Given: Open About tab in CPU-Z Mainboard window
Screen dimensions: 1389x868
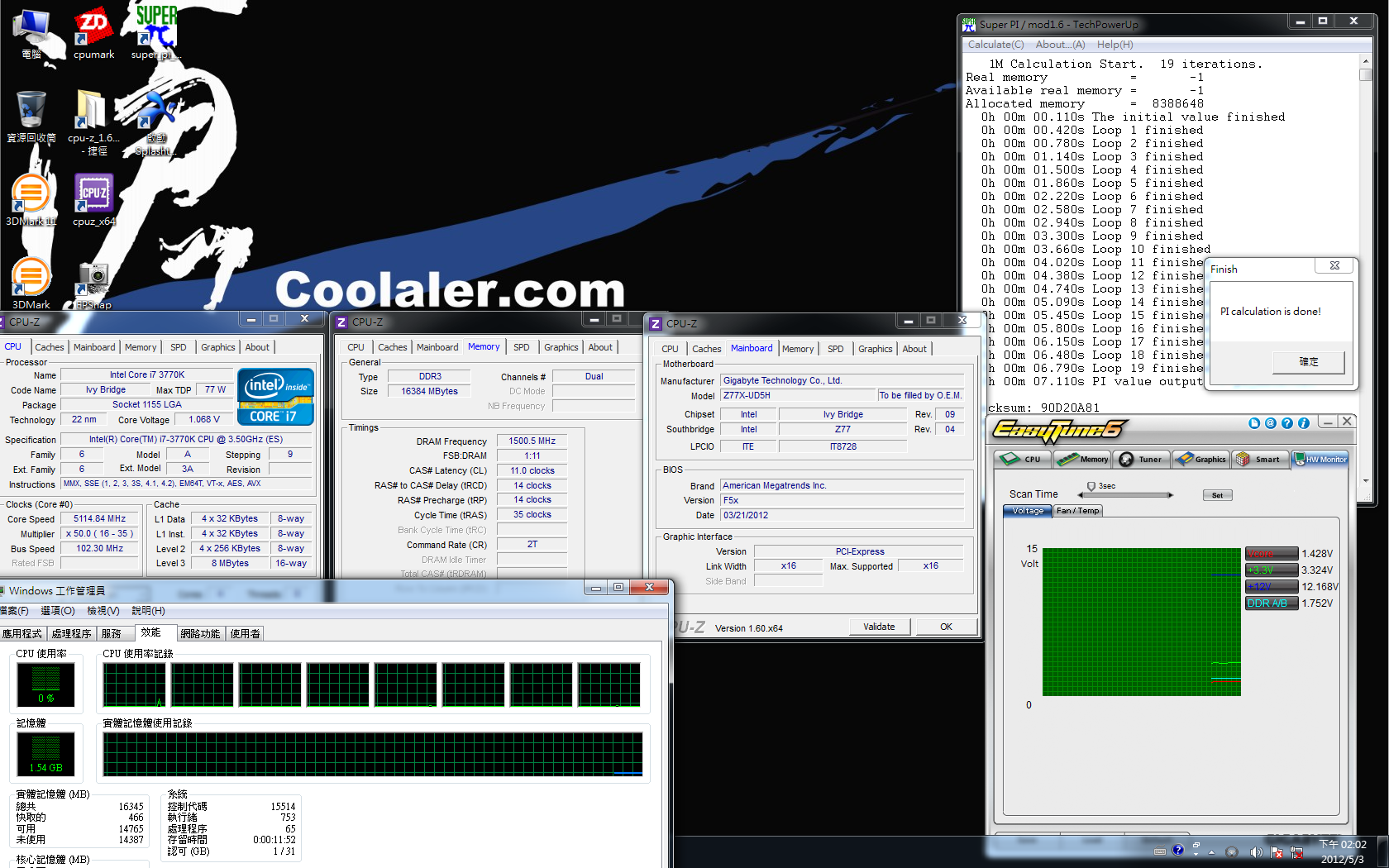Looking at the screenshot, I should (x=914, y=349).
